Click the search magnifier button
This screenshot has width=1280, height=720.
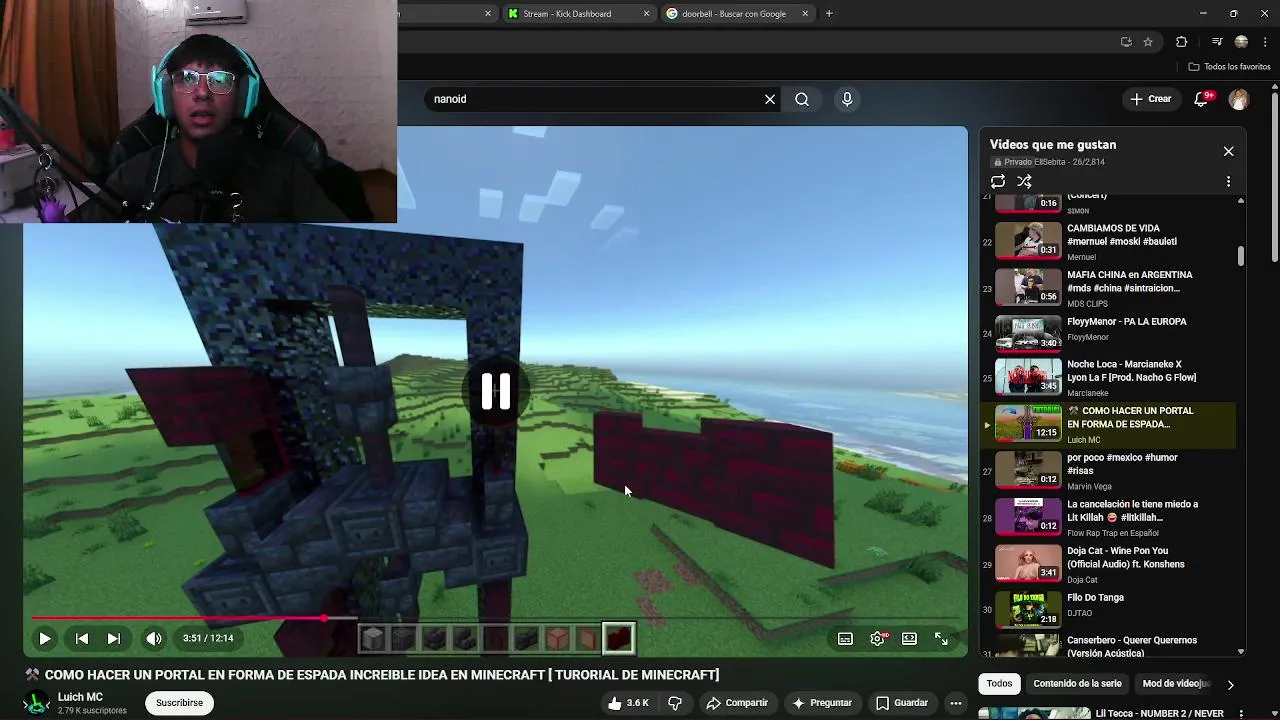[802, 99]
